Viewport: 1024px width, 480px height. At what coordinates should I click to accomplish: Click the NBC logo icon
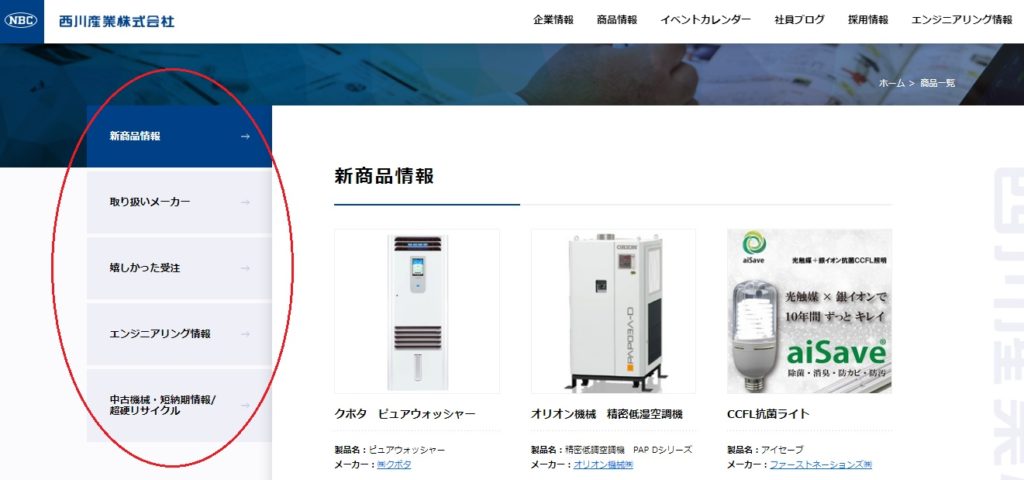[22, 21]
